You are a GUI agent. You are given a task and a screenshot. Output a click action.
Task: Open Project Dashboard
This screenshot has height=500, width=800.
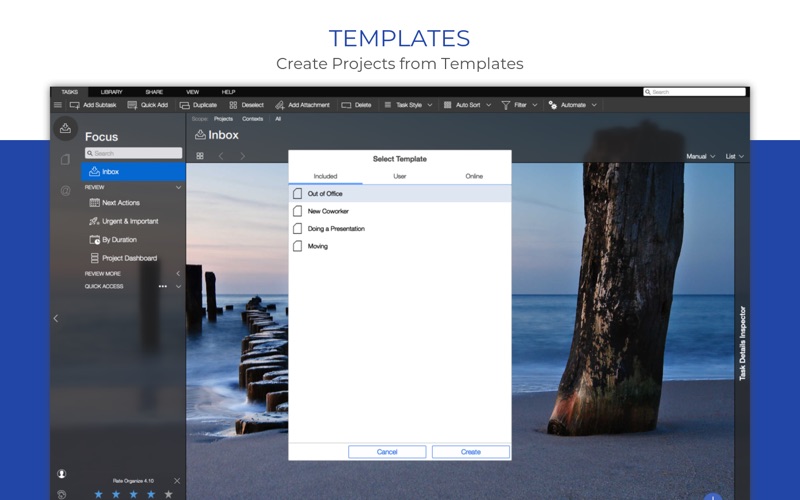[x=123, y=258]
